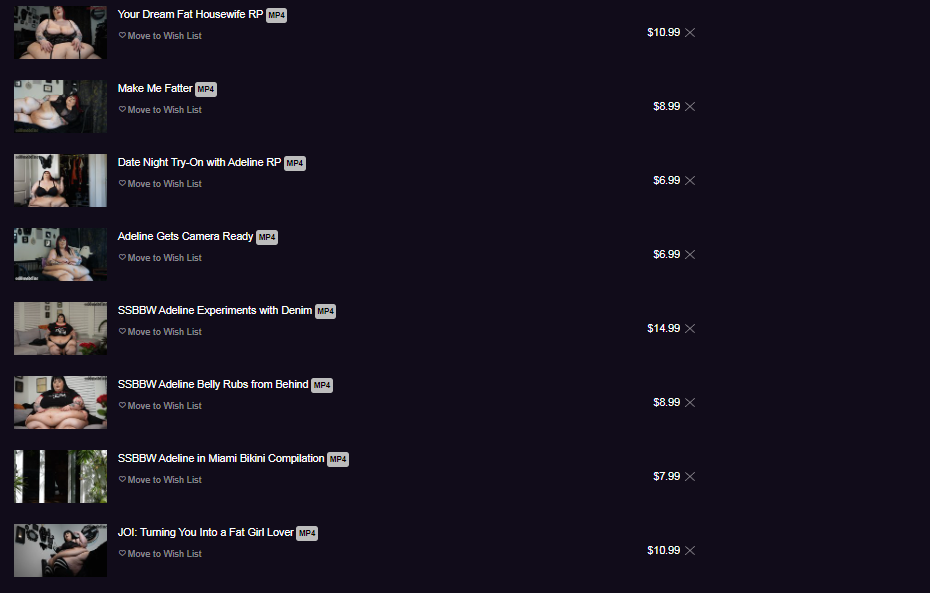Click the thumbnail for "Date Night Try-On with Adeline RP"

point(60,180)
